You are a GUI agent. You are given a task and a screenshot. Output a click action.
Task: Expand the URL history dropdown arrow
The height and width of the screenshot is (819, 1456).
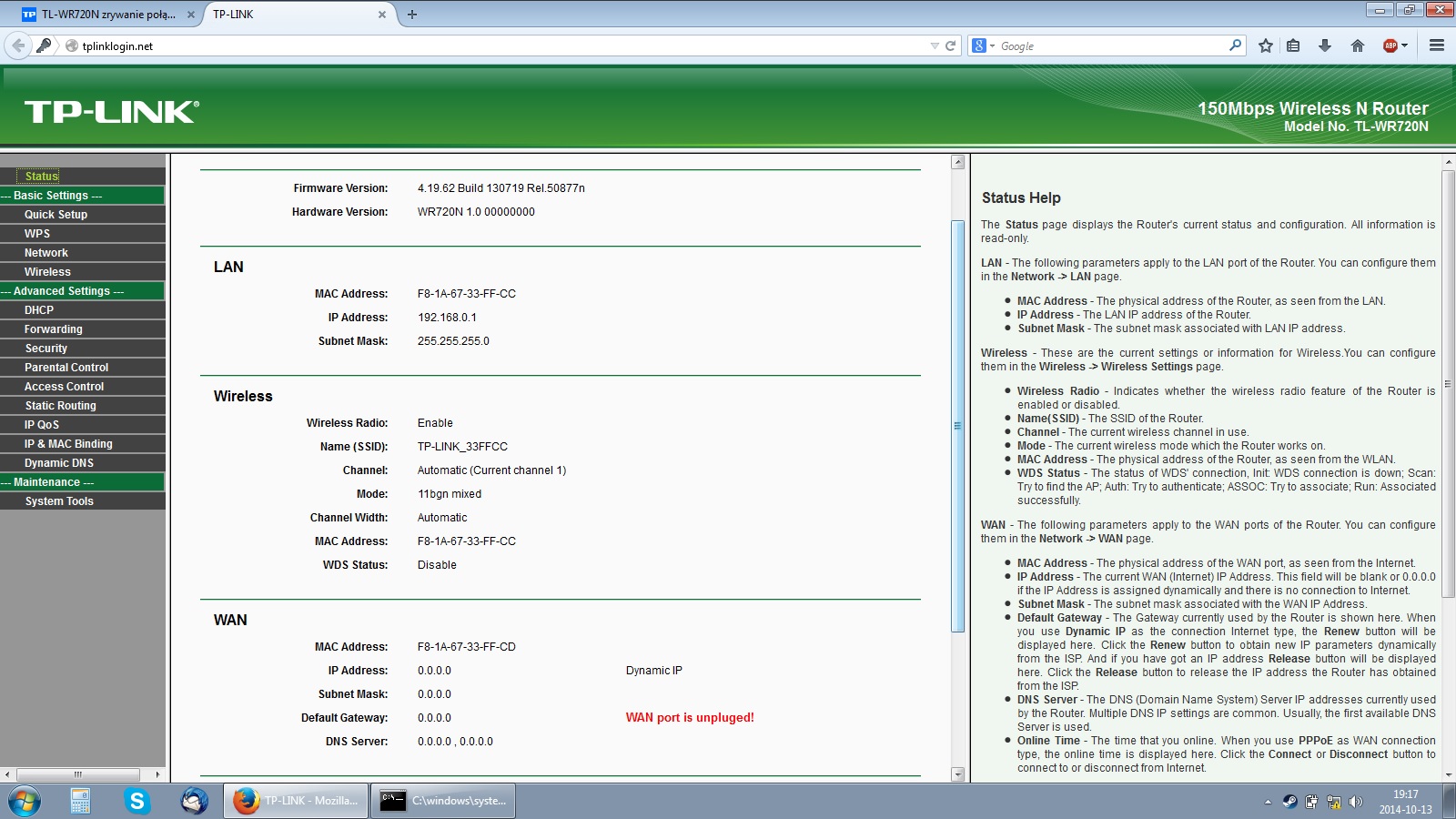tap(934, 45)
